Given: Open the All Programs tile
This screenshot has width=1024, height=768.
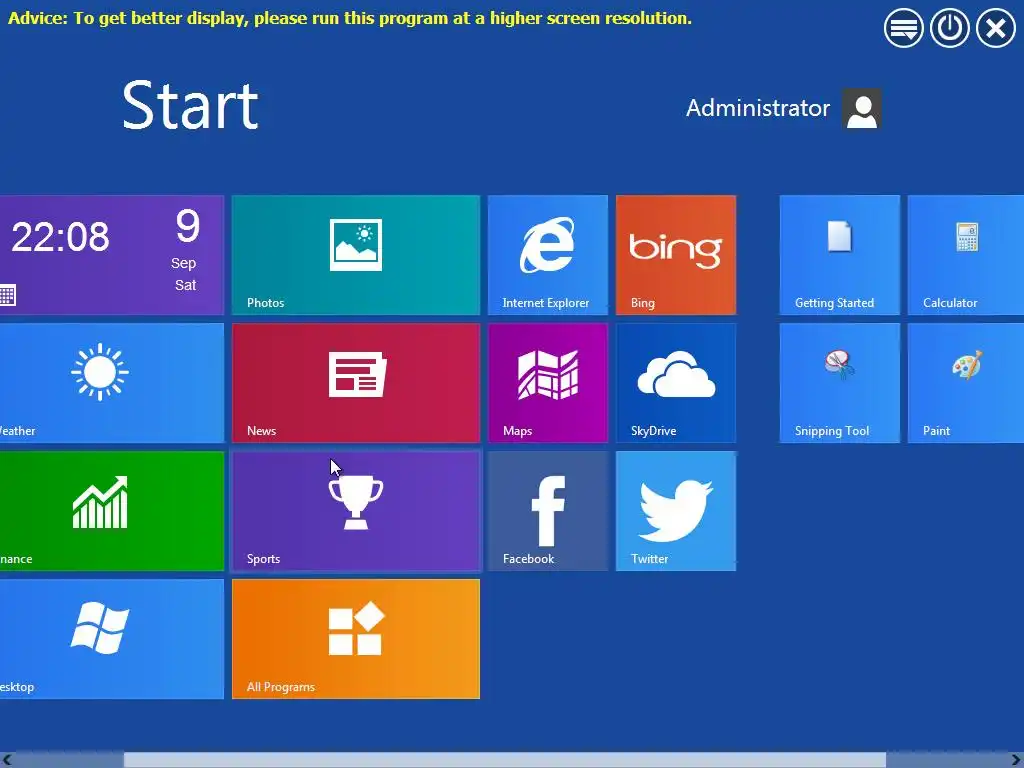Looking at the screenshot, I should (356, 639).
